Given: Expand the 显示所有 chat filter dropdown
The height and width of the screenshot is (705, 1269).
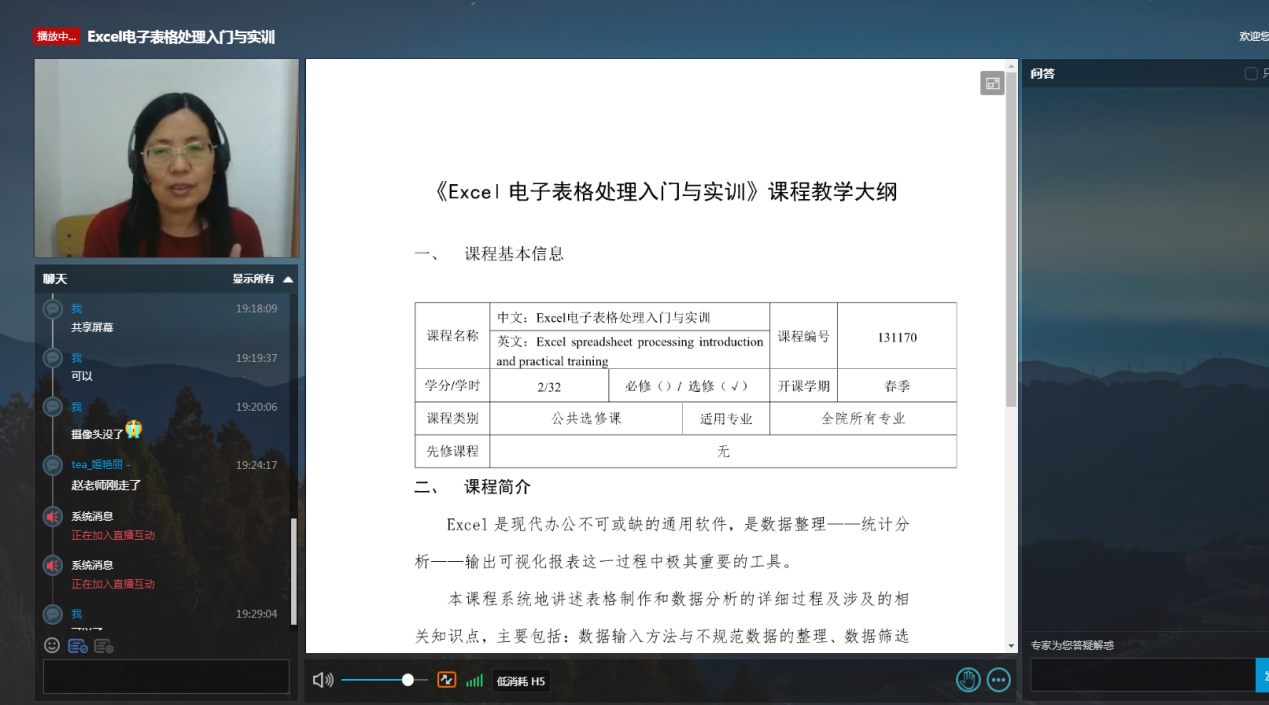Looking at the screenshot, I should coord(263,279).
